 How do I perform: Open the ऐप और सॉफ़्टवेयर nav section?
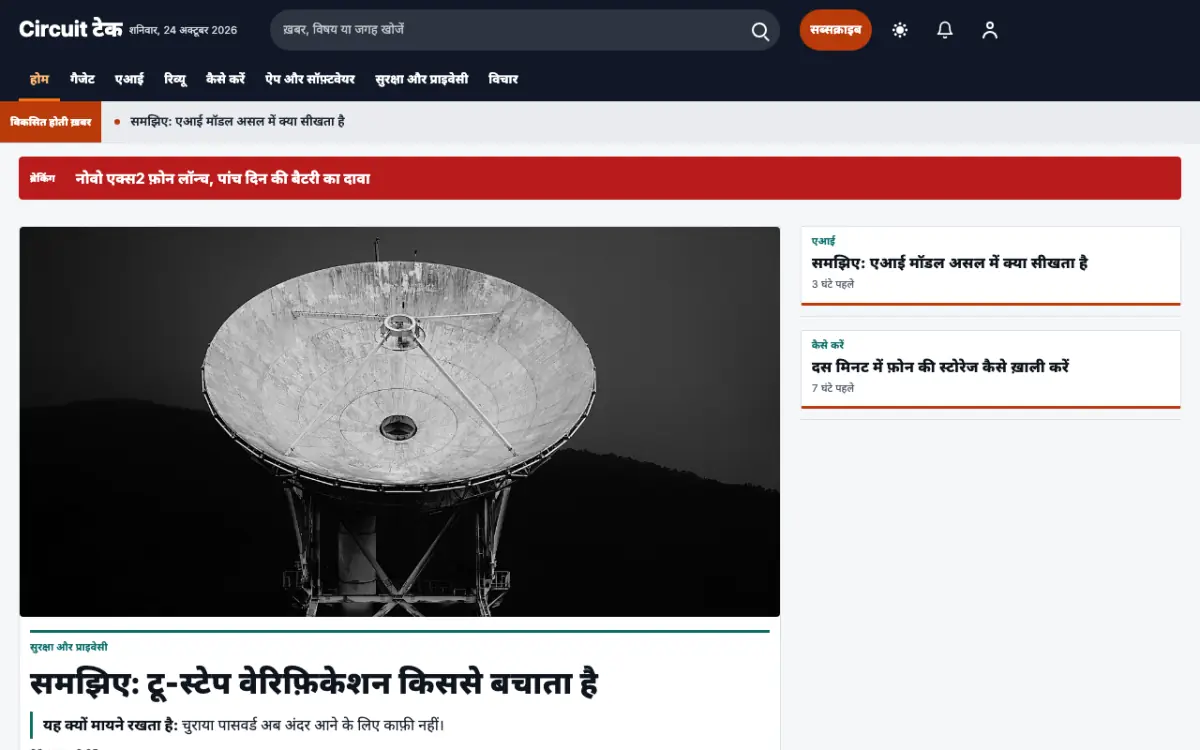pos(310,79)
